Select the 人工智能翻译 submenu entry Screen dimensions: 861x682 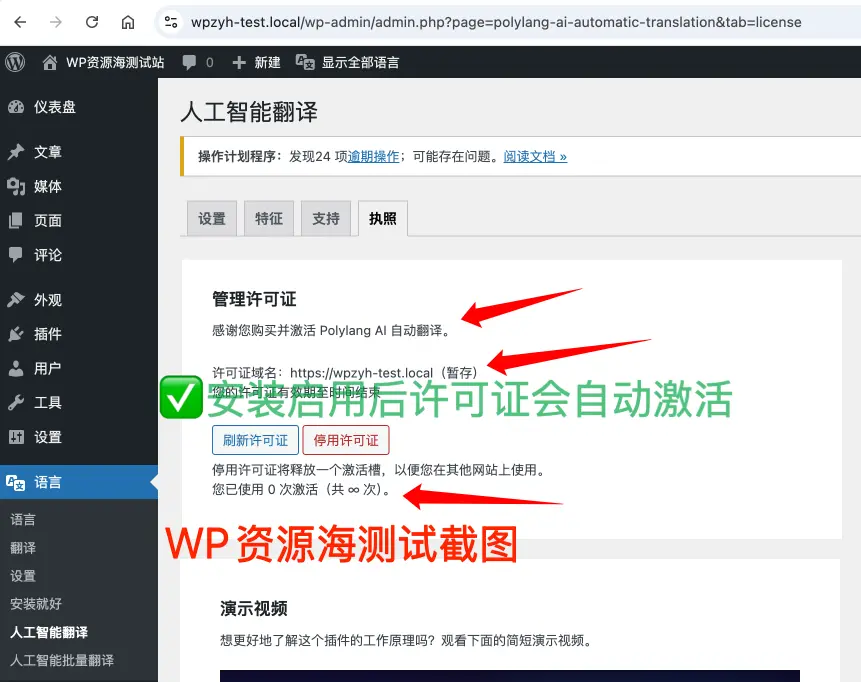[49, 632]
